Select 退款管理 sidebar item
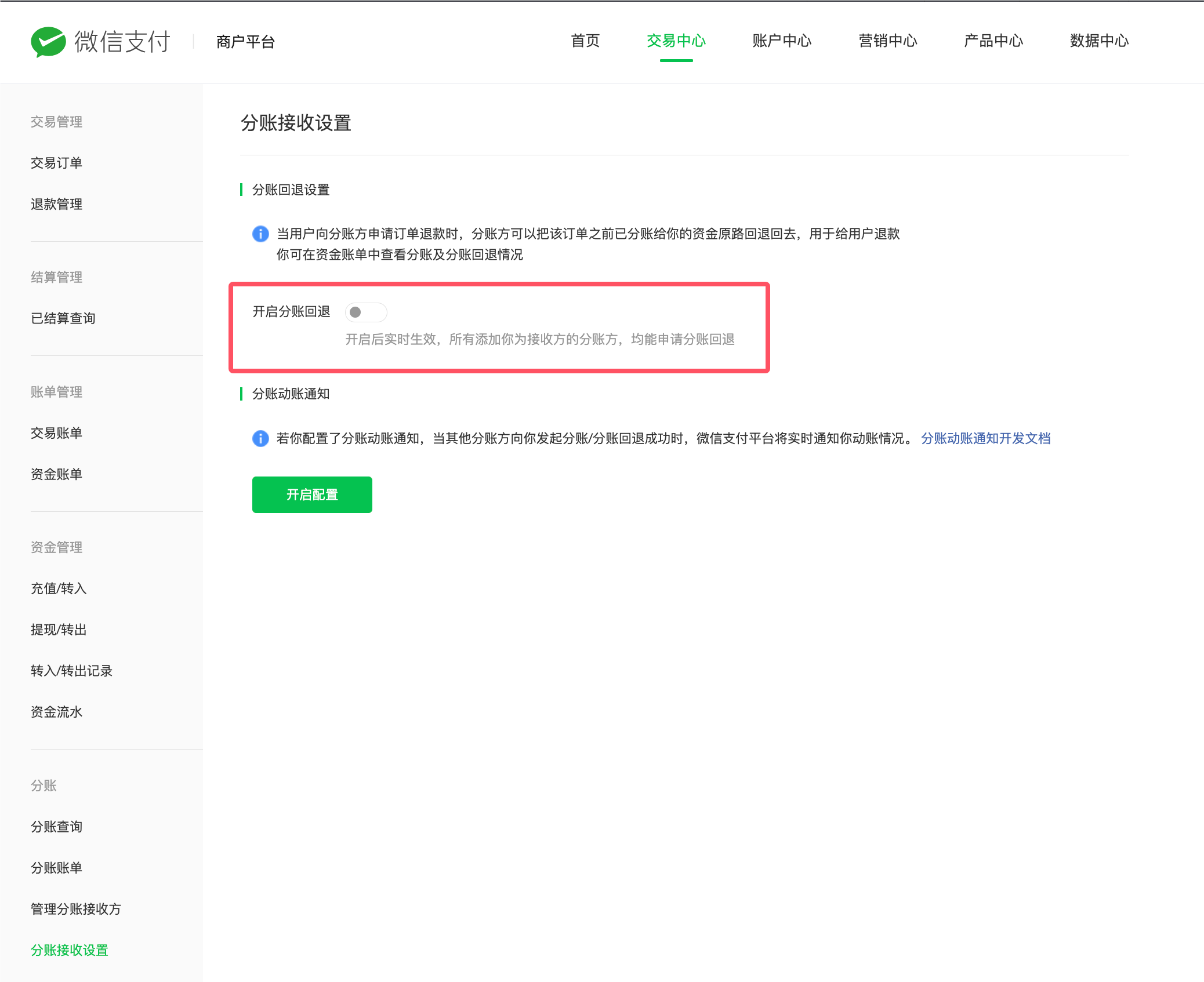Screen dimensions: 1204x982 point(56,204)
